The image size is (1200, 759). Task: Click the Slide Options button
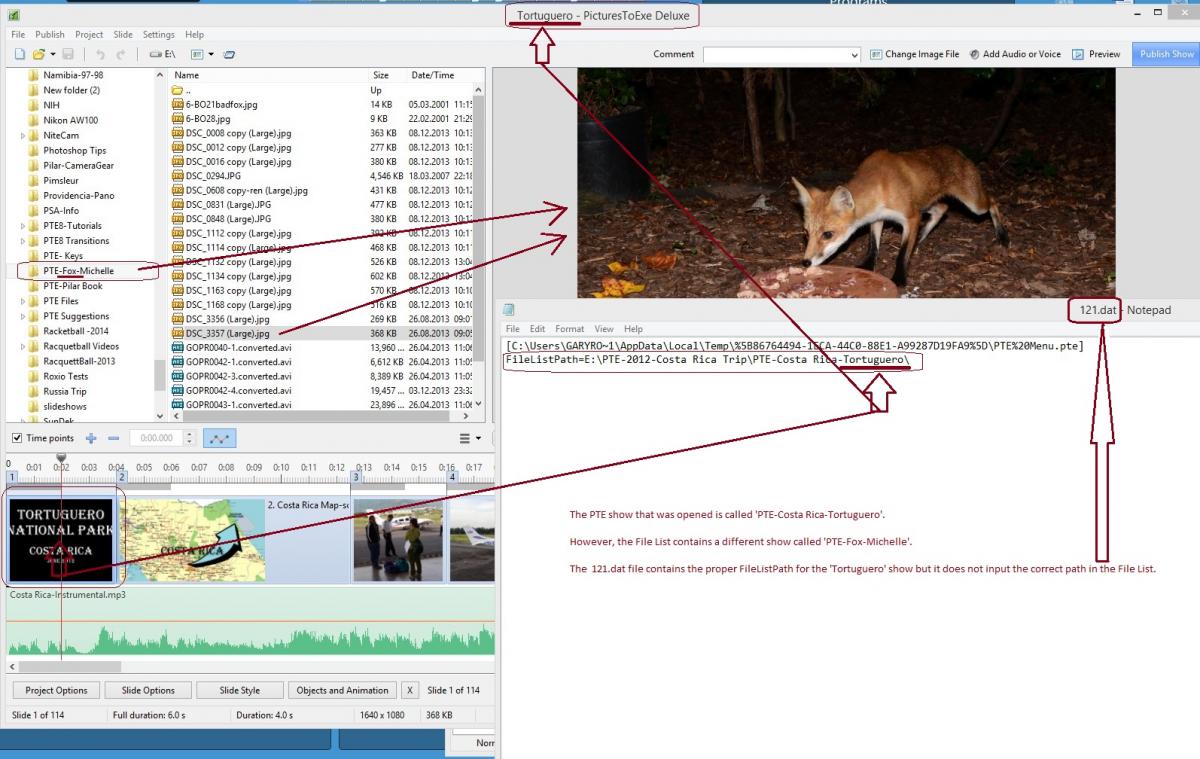coord(148,690)
